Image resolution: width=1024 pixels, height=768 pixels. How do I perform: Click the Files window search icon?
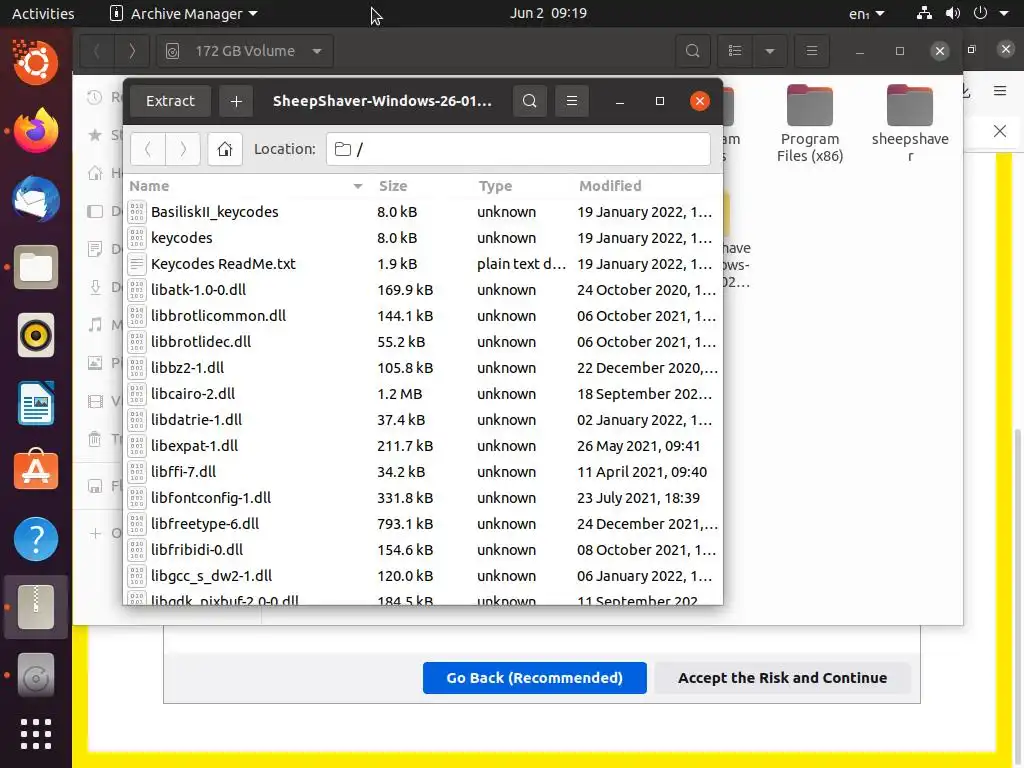[x=692, y=51]
